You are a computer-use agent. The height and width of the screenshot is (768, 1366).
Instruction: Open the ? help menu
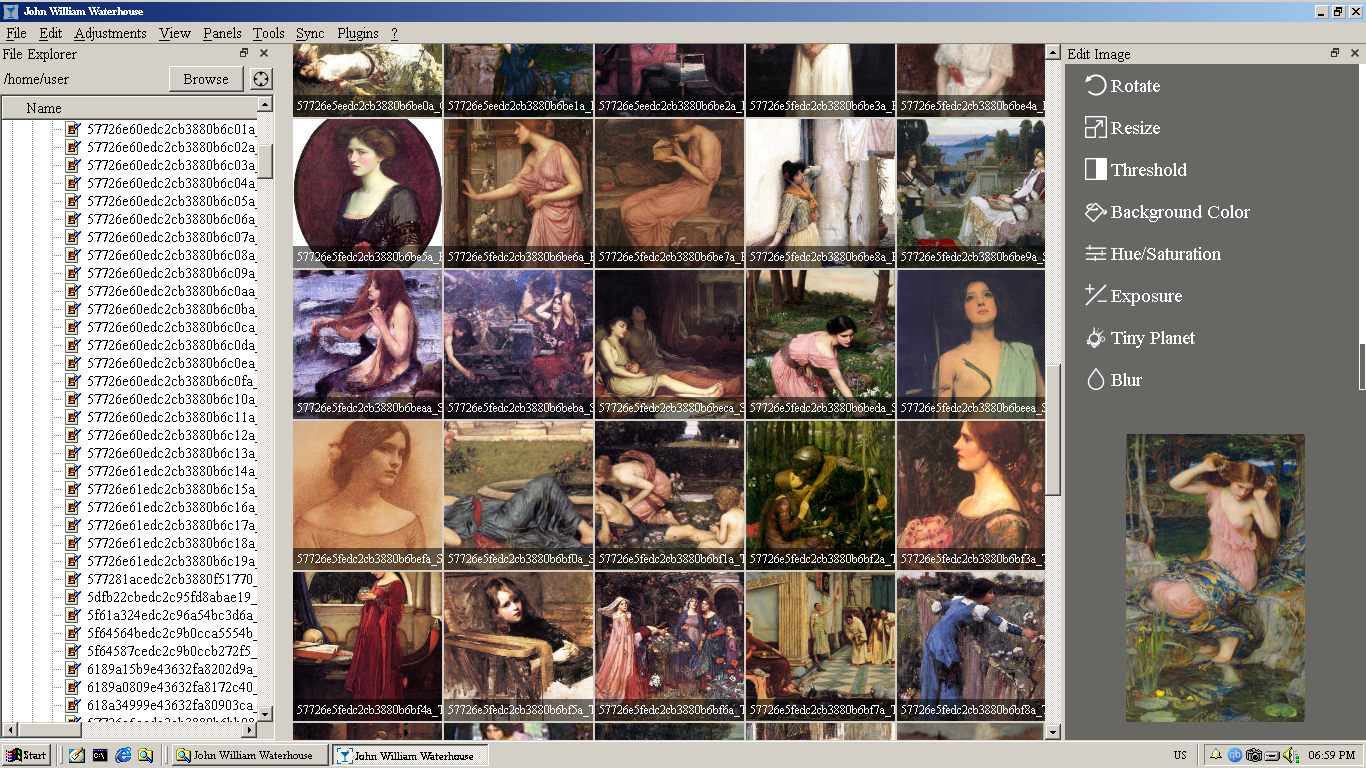coord(394,33)
